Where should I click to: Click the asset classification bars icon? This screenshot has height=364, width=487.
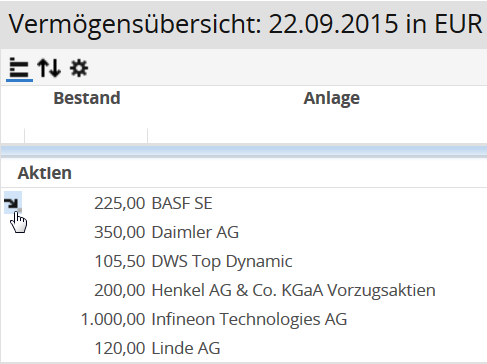point(19,68)
